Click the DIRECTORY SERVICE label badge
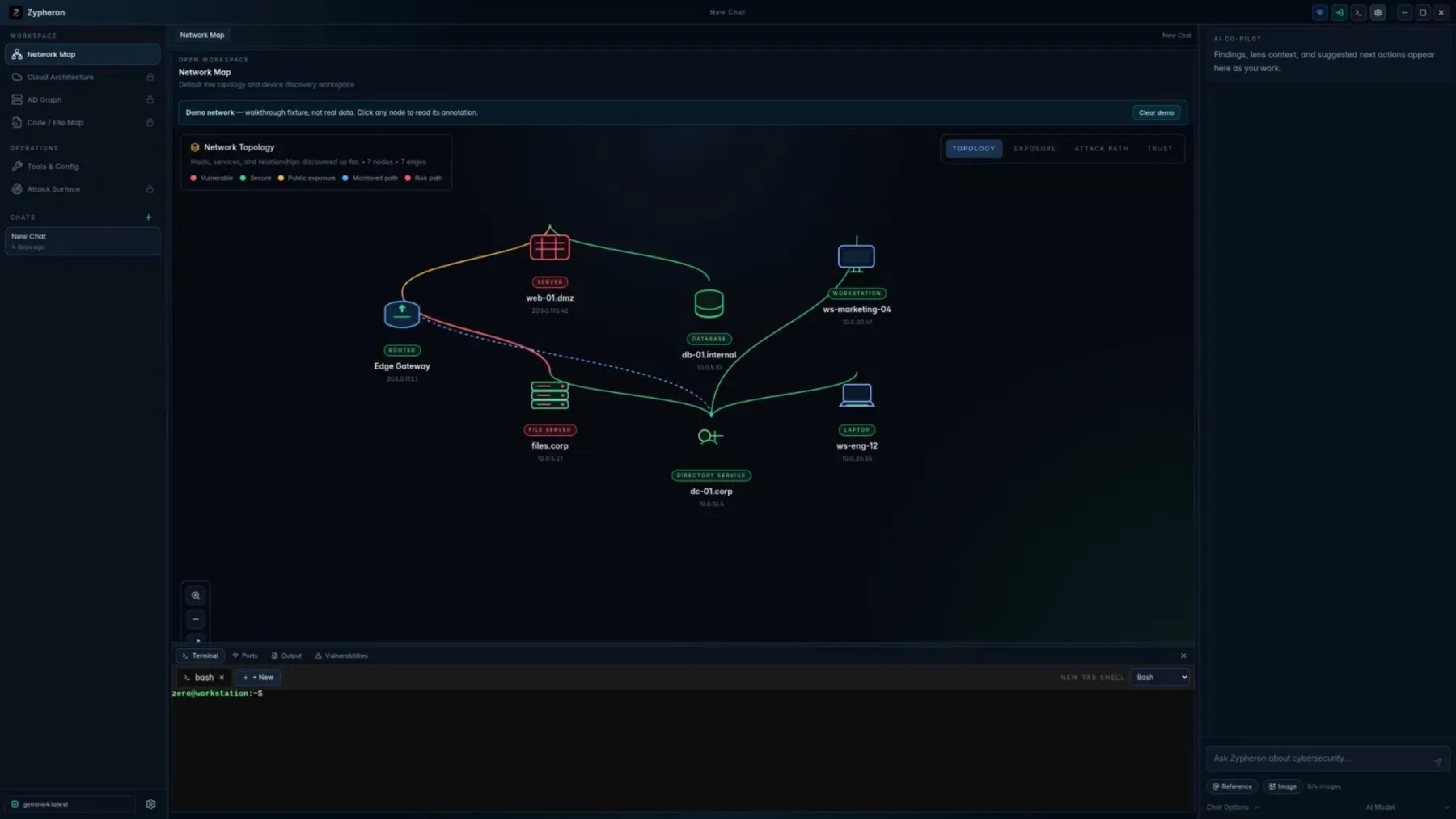This screenshot has width=1456, height=819. tap(711, 475)
